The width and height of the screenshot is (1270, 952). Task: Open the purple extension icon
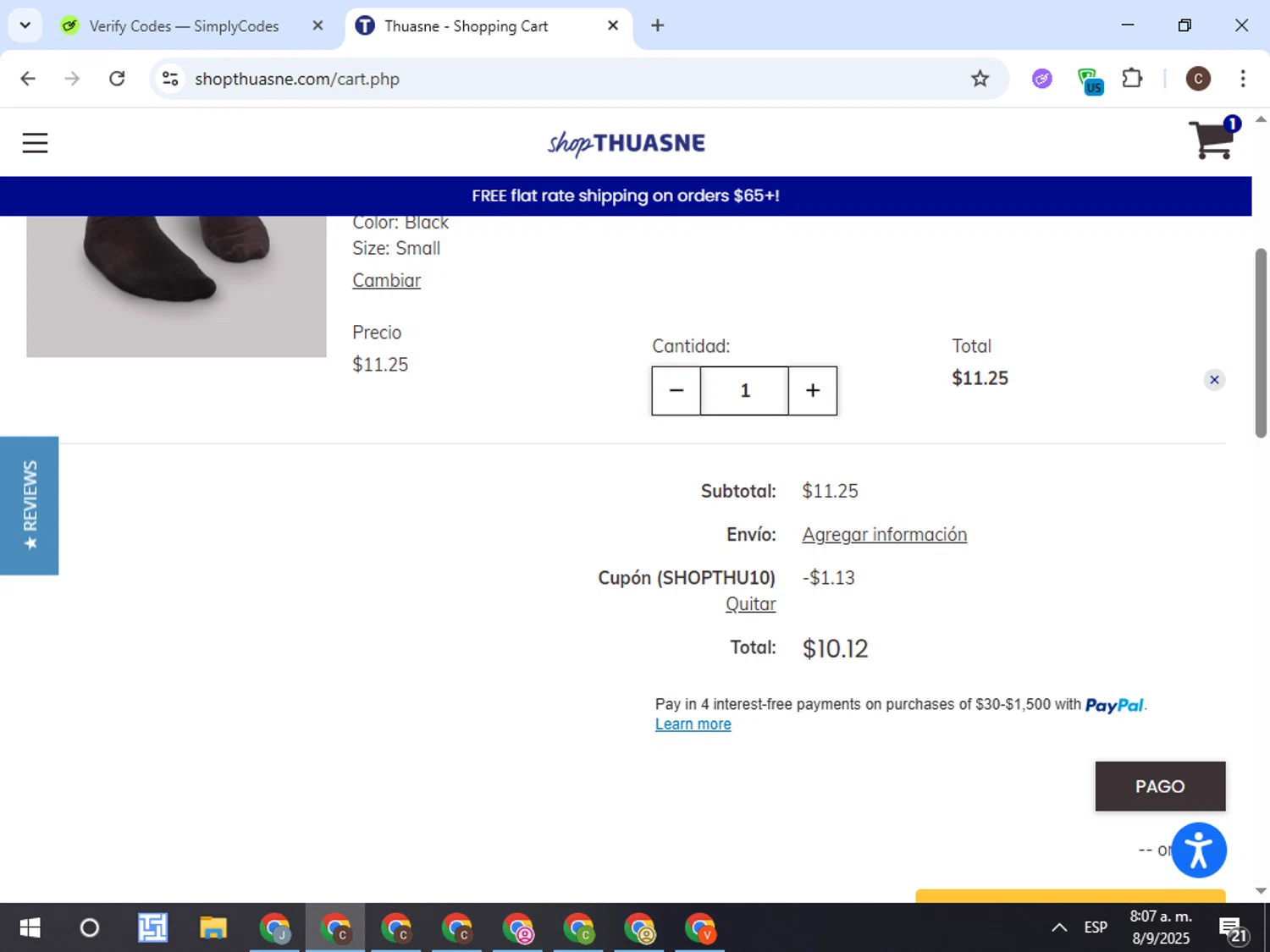(x=1042, y=79)
